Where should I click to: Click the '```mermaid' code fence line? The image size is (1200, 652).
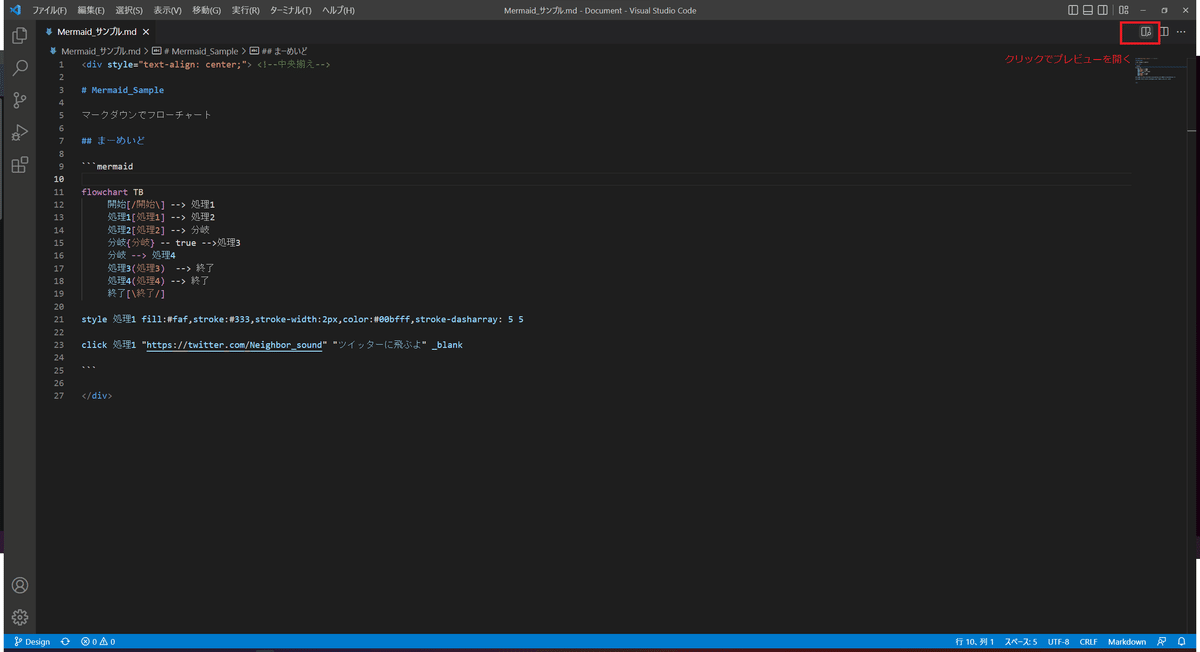[x=107, y=166]
